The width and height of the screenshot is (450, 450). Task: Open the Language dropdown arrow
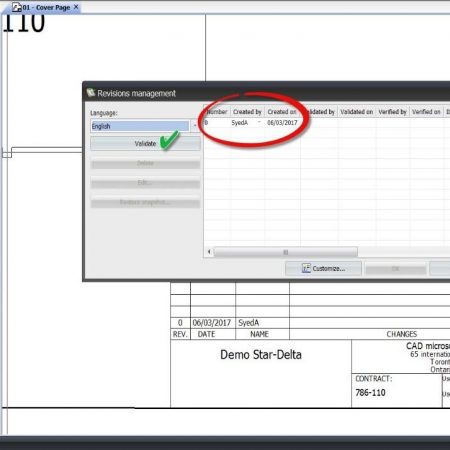click(195, 126)
